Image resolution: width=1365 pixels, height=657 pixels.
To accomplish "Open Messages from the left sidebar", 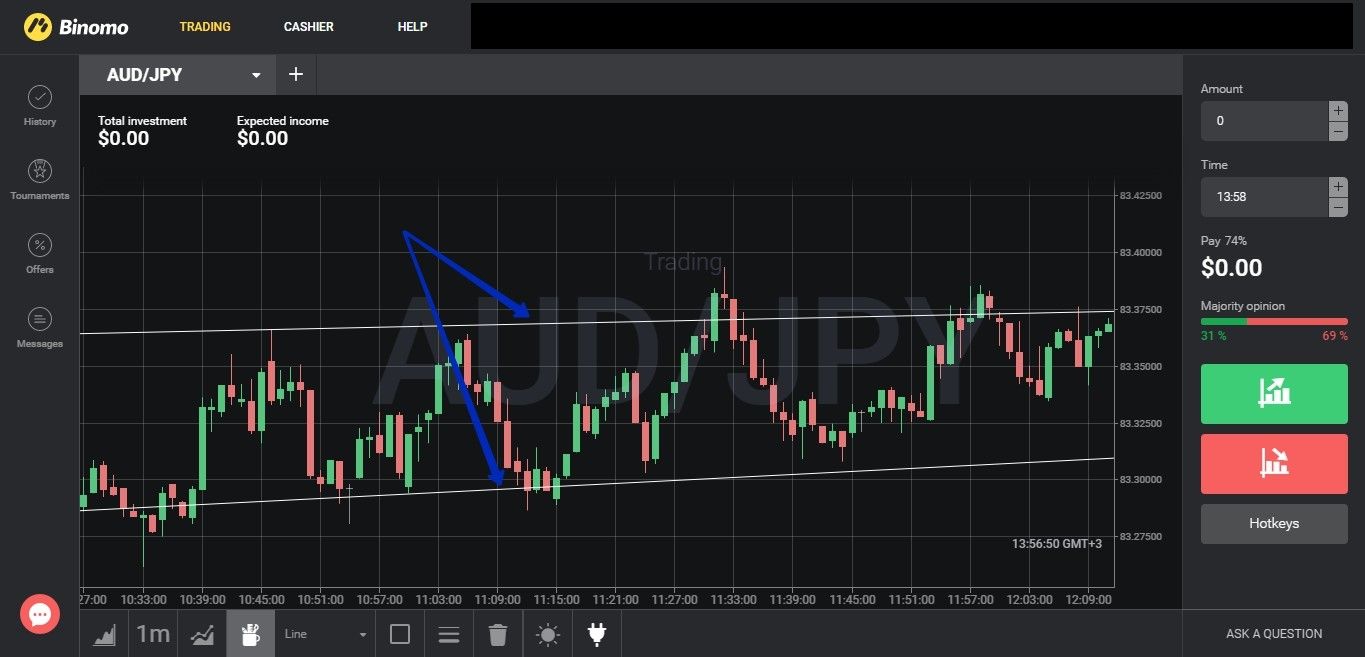I will [40, 327].
